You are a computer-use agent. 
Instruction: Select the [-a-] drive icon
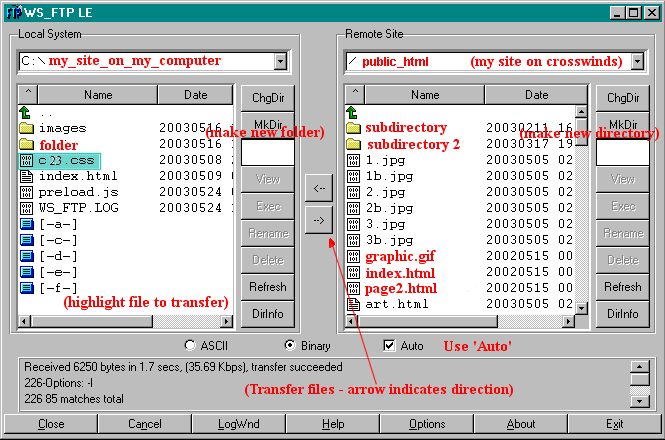[x=27, y=224]
